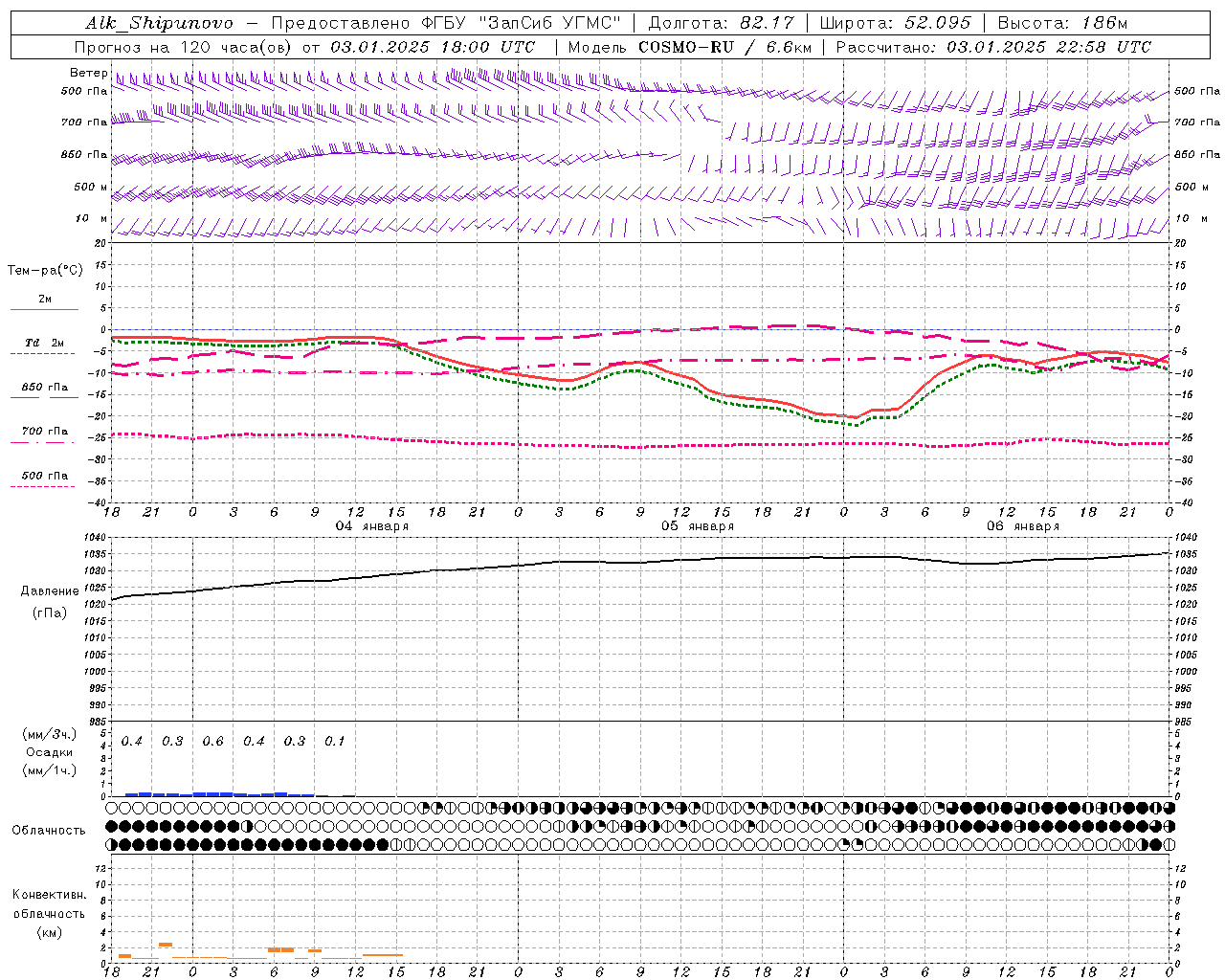Click the Ветер label of the wind panel
1225x980 pixels.
point(88,73)
